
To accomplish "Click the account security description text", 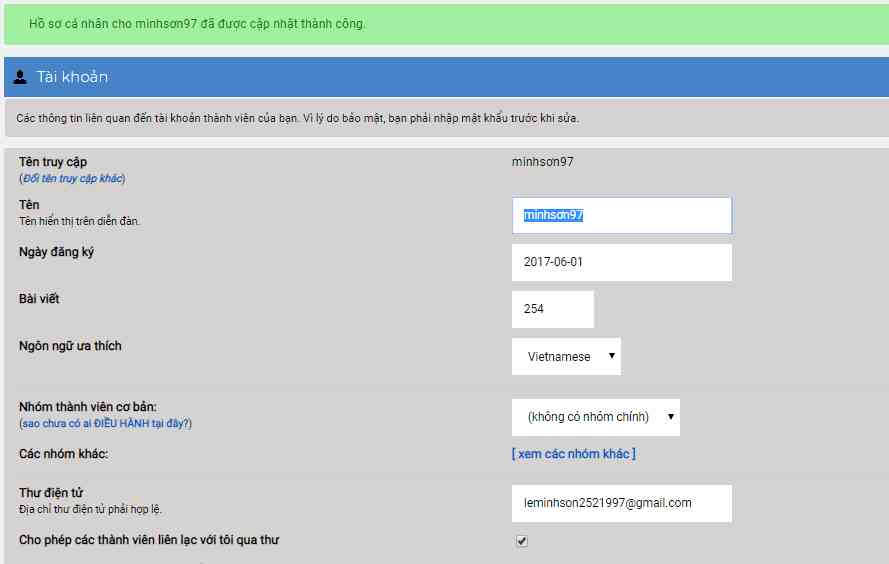I will (x=297, y=118).
